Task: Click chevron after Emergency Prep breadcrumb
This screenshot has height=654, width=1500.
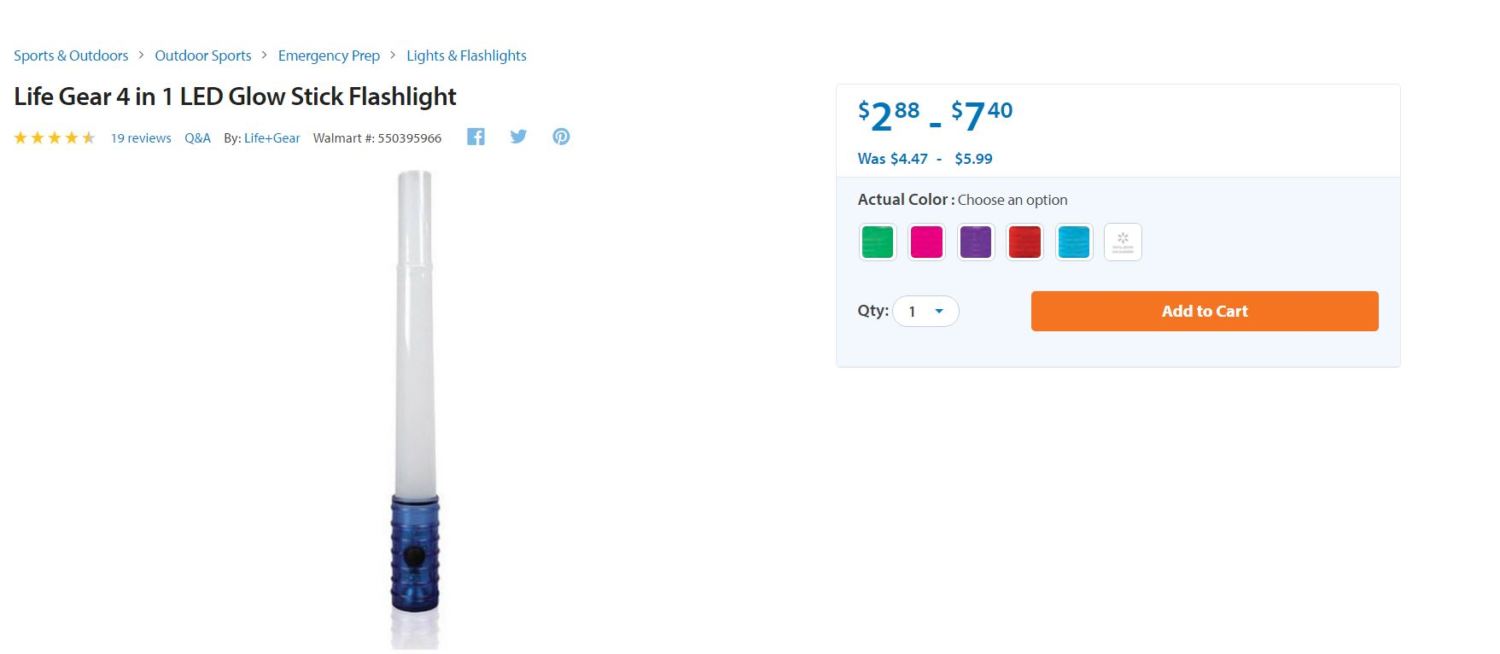Action: coord(394,55)
